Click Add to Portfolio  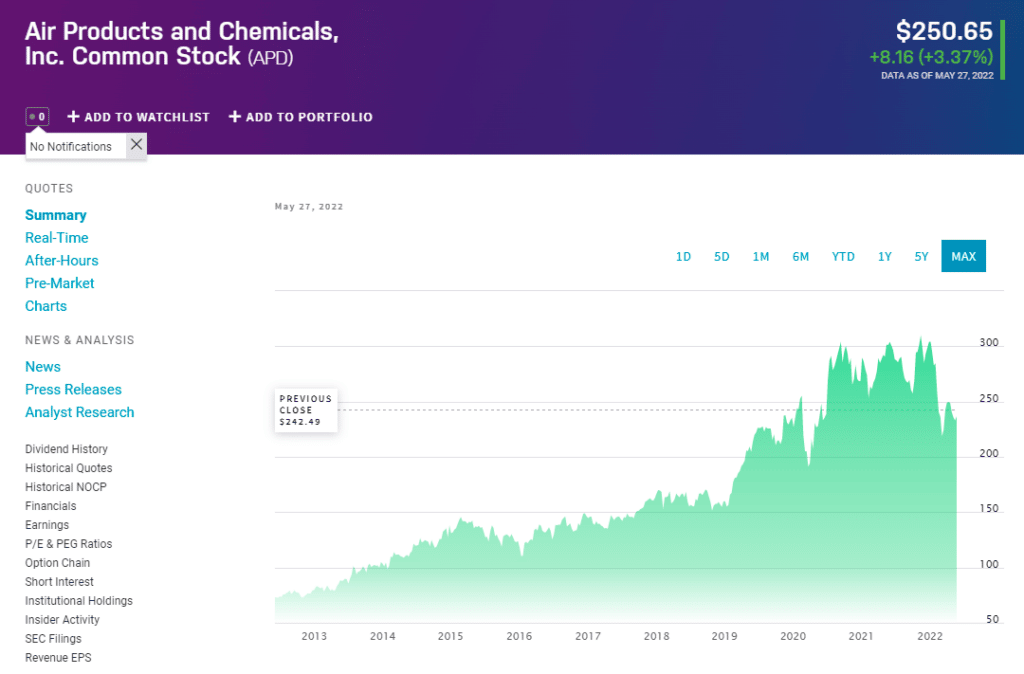(x=300, y=117)
